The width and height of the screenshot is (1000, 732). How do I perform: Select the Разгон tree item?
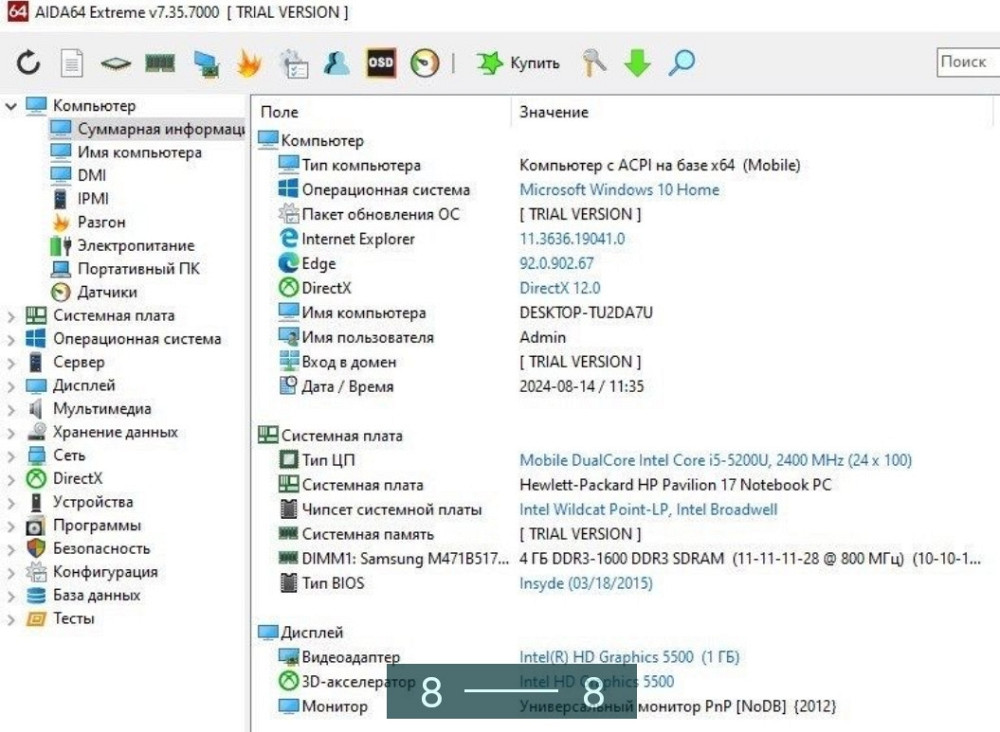pos(101,222)
